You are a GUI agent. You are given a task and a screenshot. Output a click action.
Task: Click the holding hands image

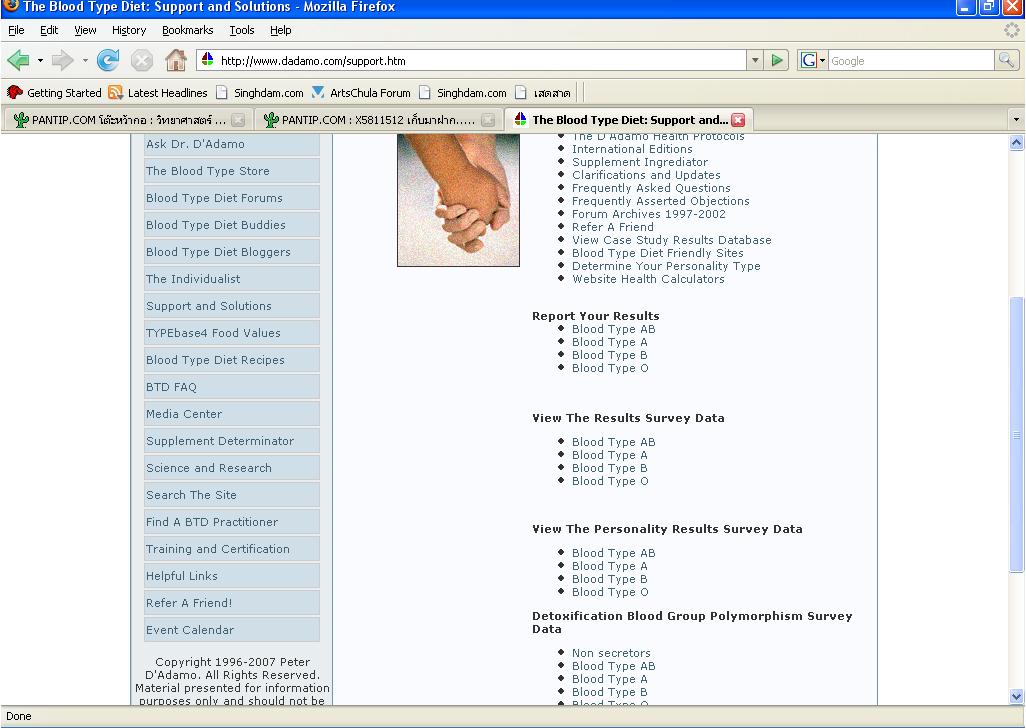click(458, 199)
